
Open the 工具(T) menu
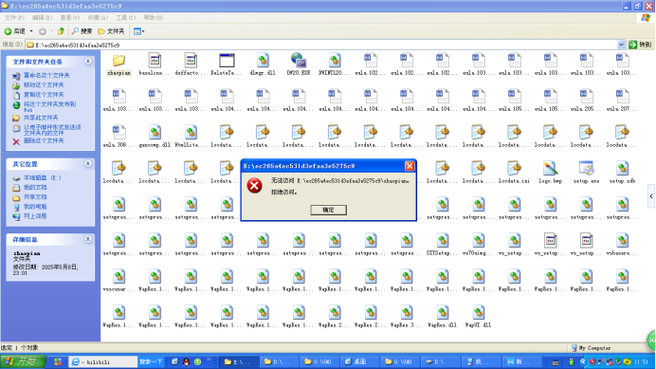coord(126,18)
